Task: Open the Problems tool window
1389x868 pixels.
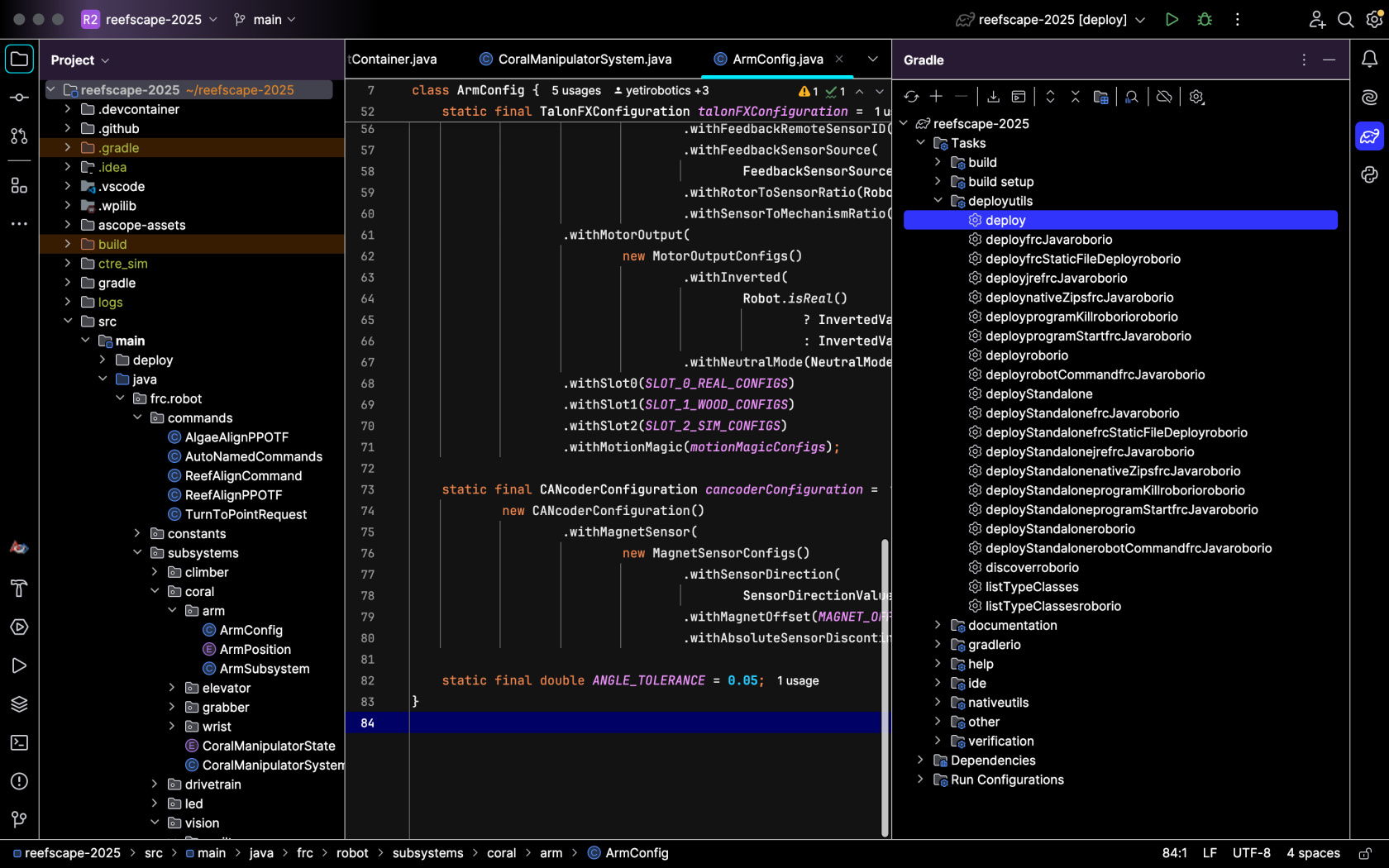Action: click(x=19, y=781)
